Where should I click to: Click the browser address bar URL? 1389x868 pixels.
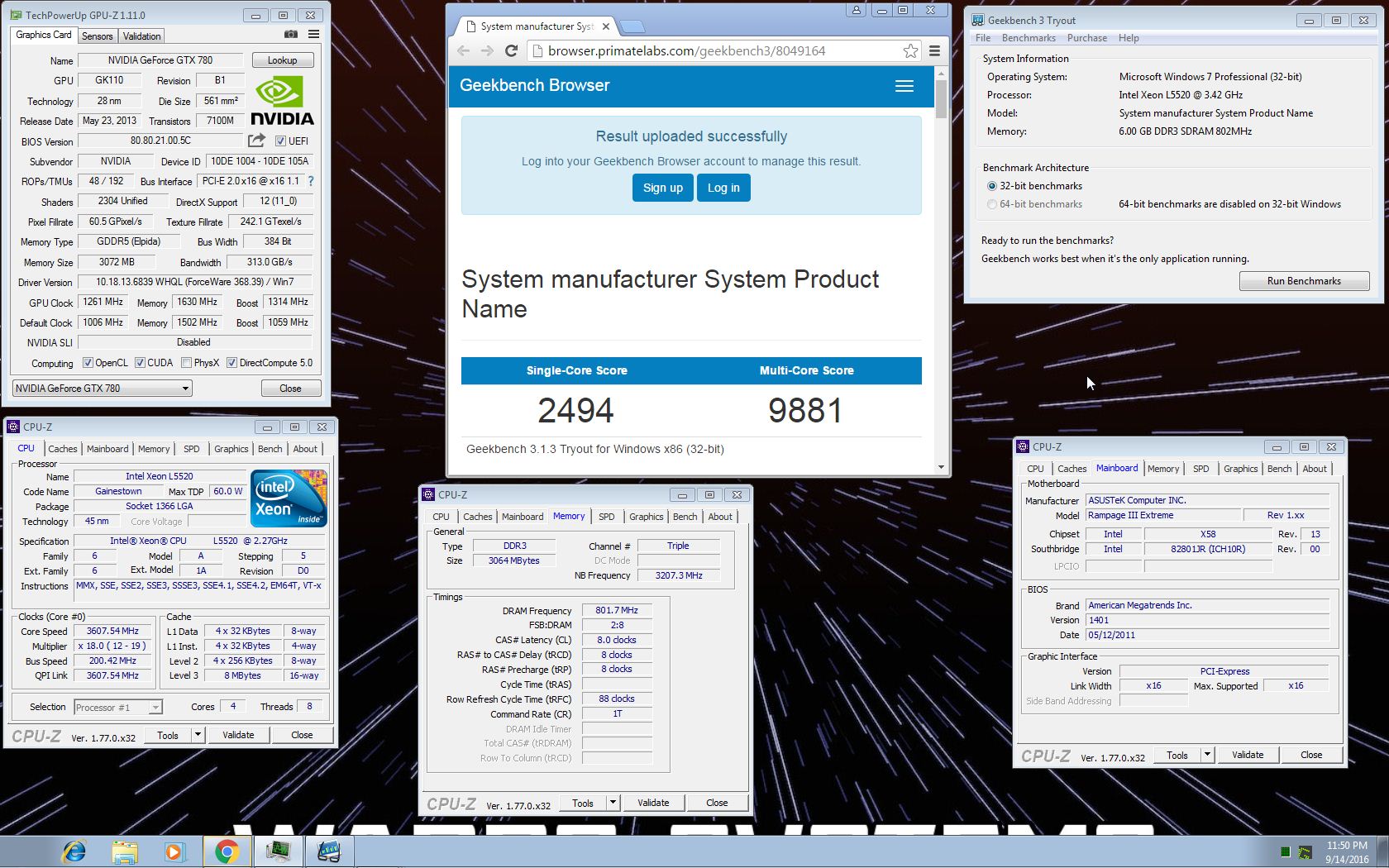686,51
